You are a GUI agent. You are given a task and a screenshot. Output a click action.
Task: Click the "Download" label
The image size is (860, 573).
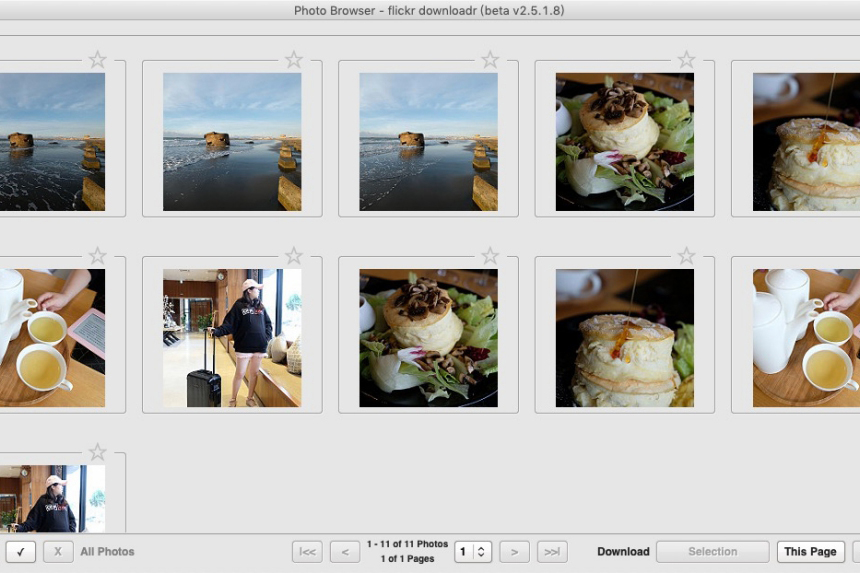[624, 552]
